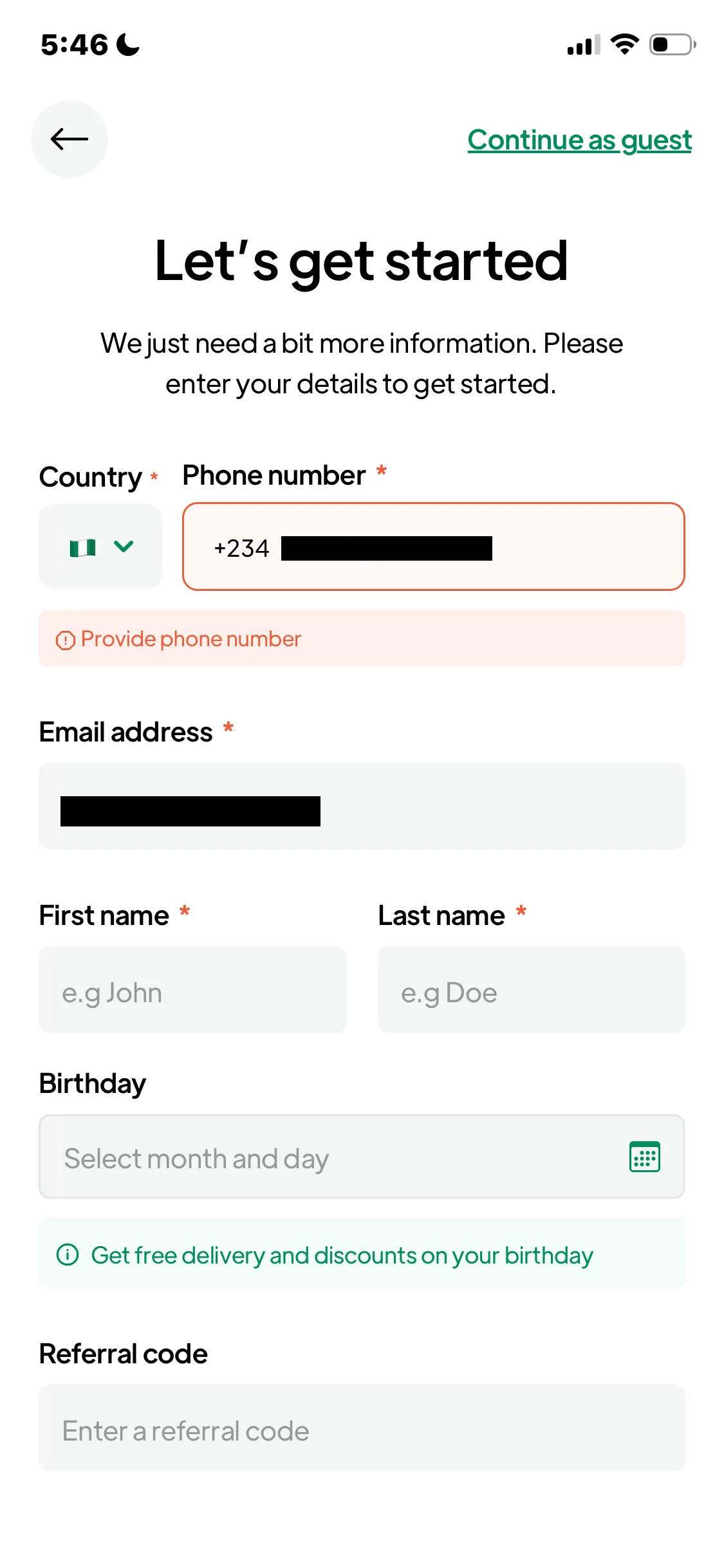Tap the Last name field
Screen dimensions: 724x1568
tap(532, 989)
